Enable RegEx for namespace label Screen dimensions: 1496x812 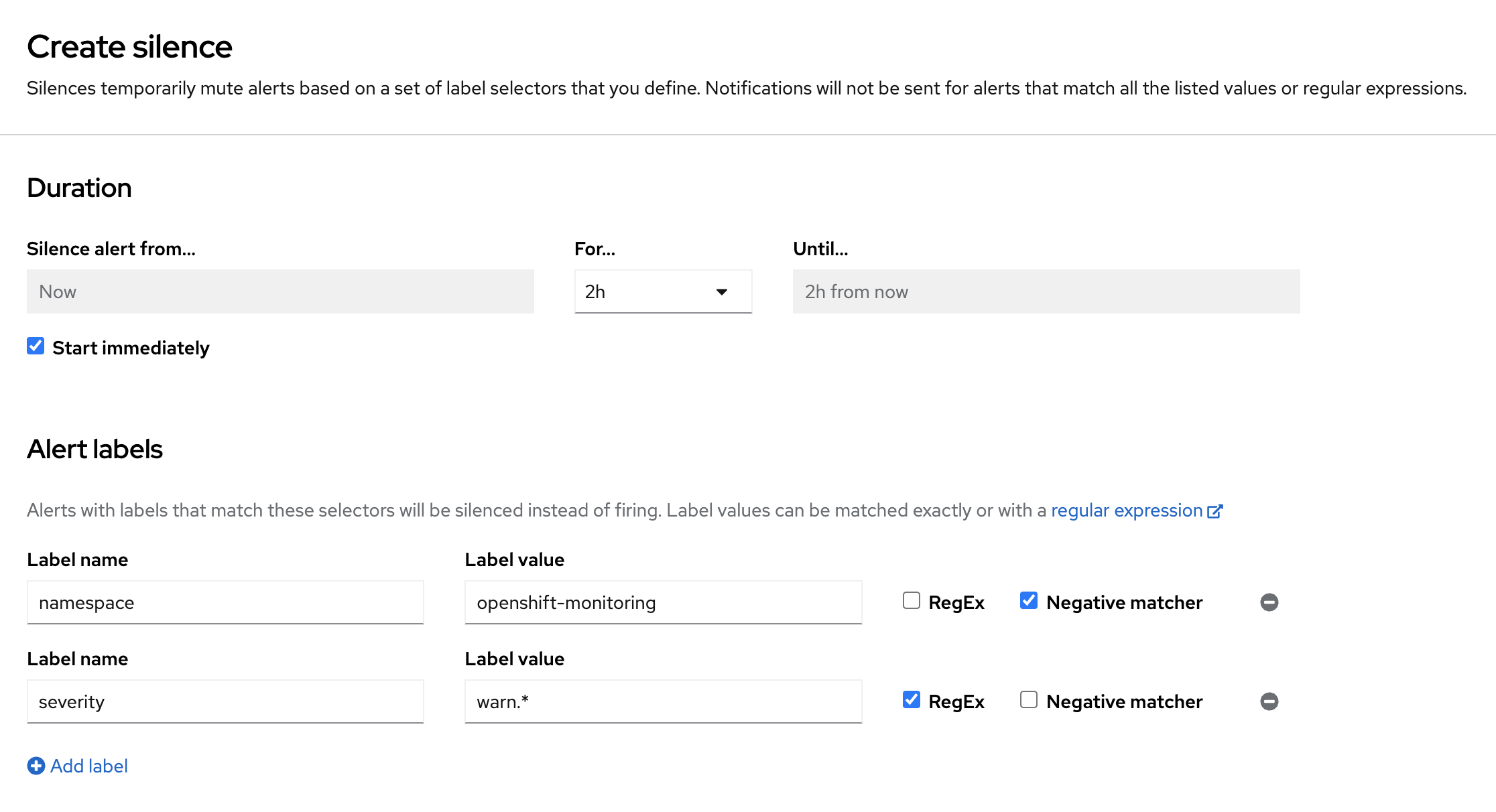click(911, 600)
